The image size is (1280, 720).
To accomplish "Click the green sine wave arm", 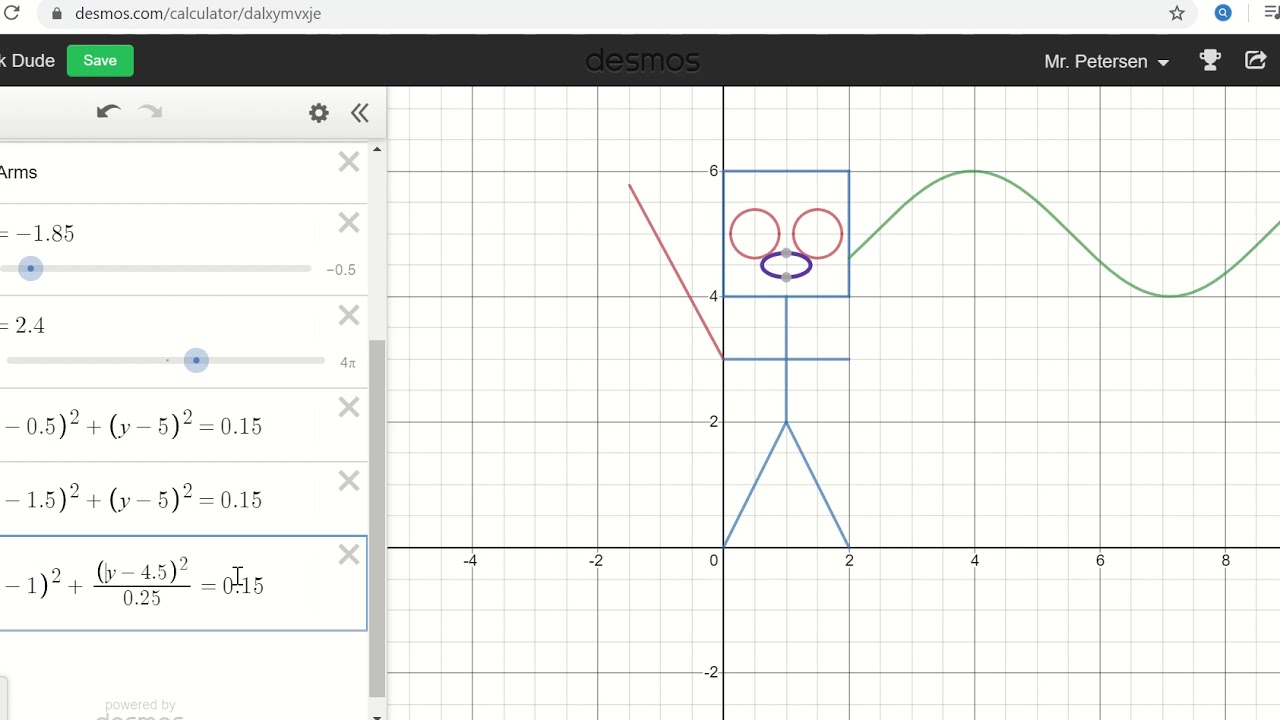I will [974, 171].
